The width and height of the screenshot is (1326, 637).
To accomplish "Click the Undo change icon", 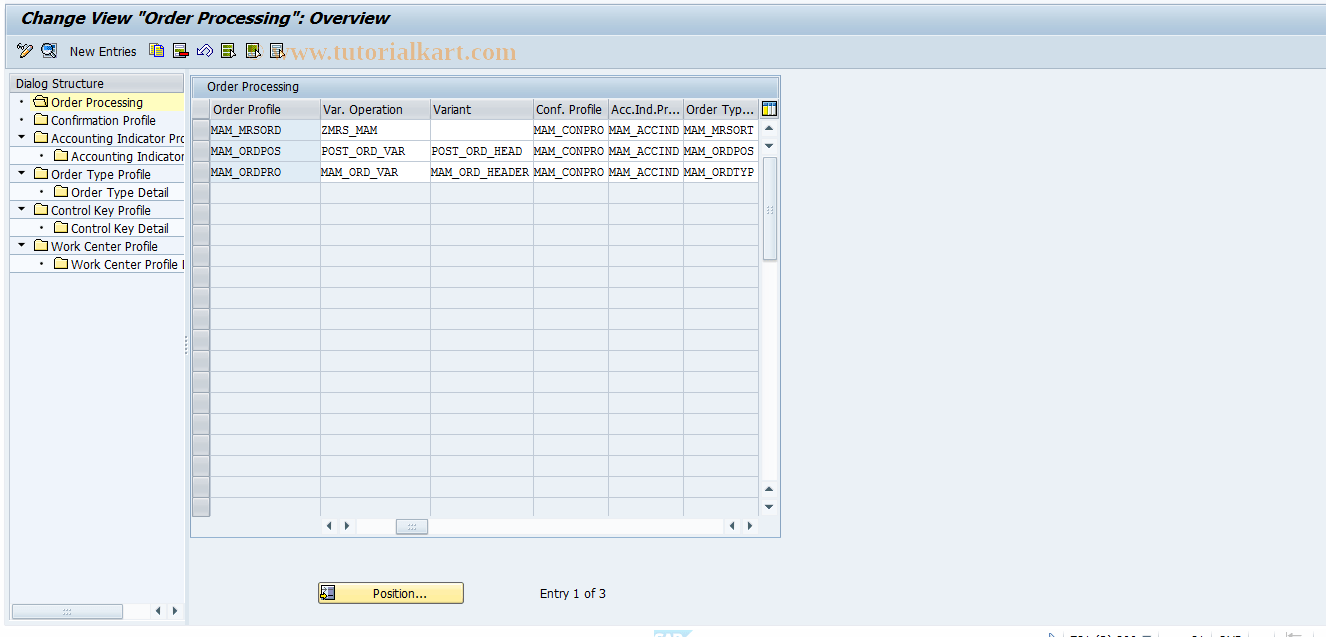I will coord(204,50).
